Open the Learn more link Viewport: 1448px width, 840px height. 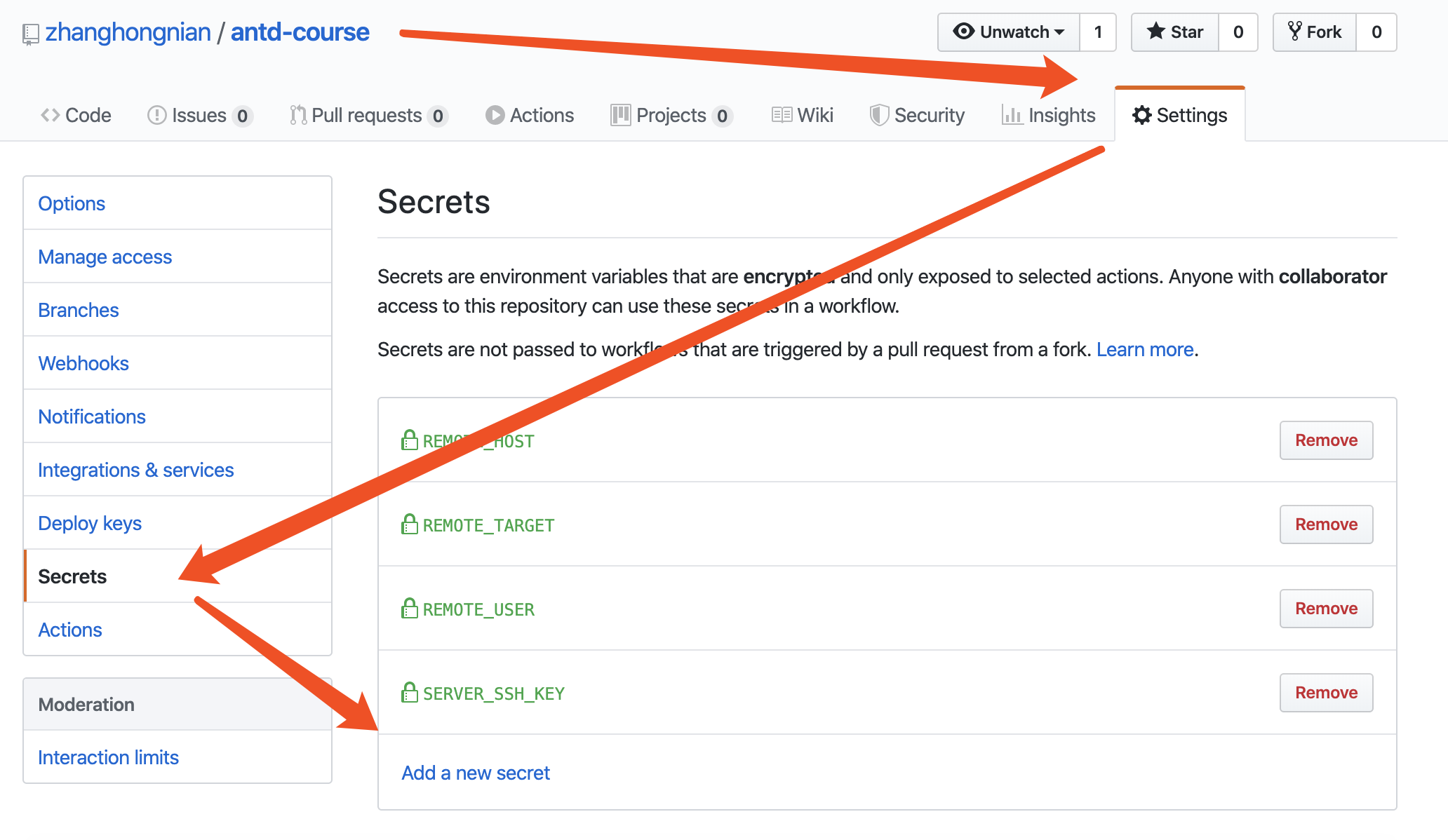click(x=1145, y=349)
